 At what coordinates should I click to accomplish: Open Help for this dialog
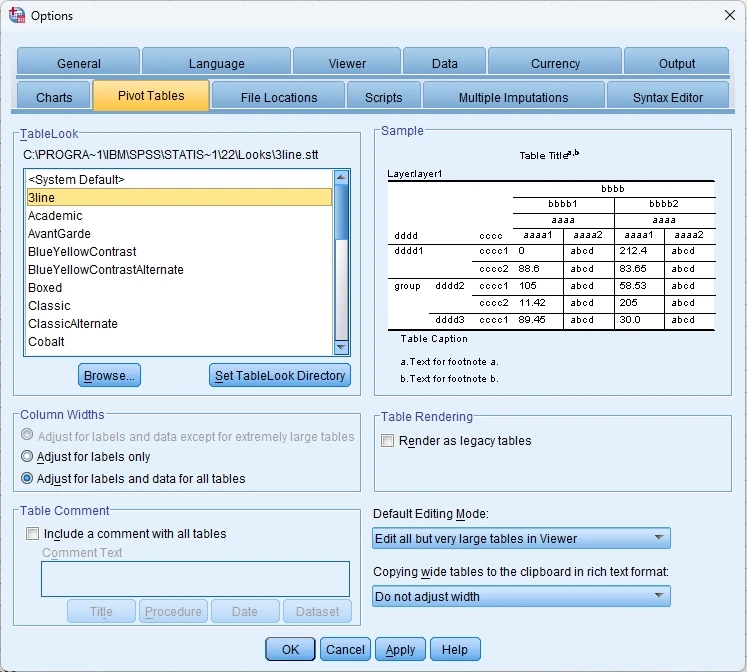(x=455, y=649)
